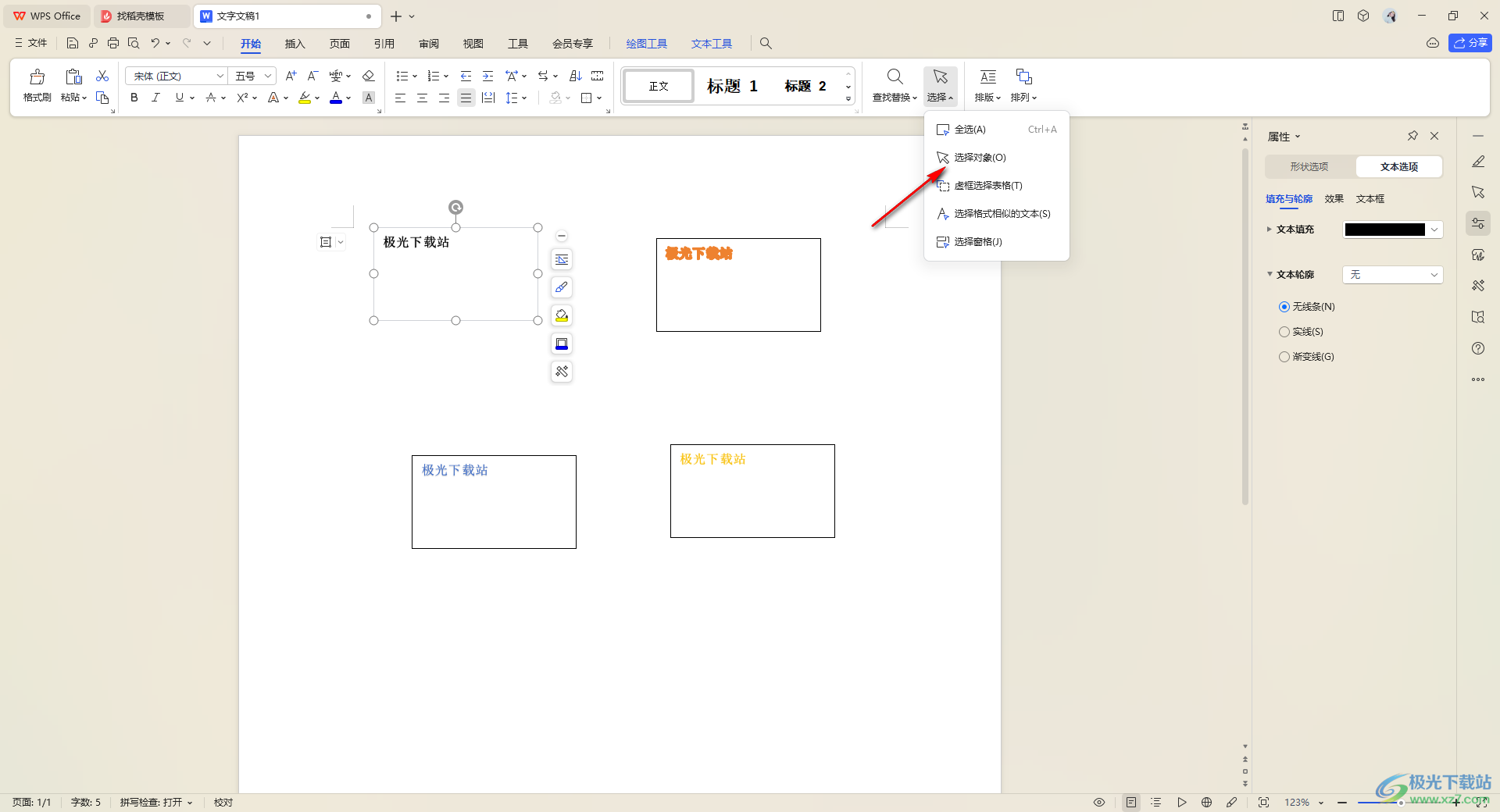
Task: Open the 文件 menu button
Action: [x=31, y=44]
